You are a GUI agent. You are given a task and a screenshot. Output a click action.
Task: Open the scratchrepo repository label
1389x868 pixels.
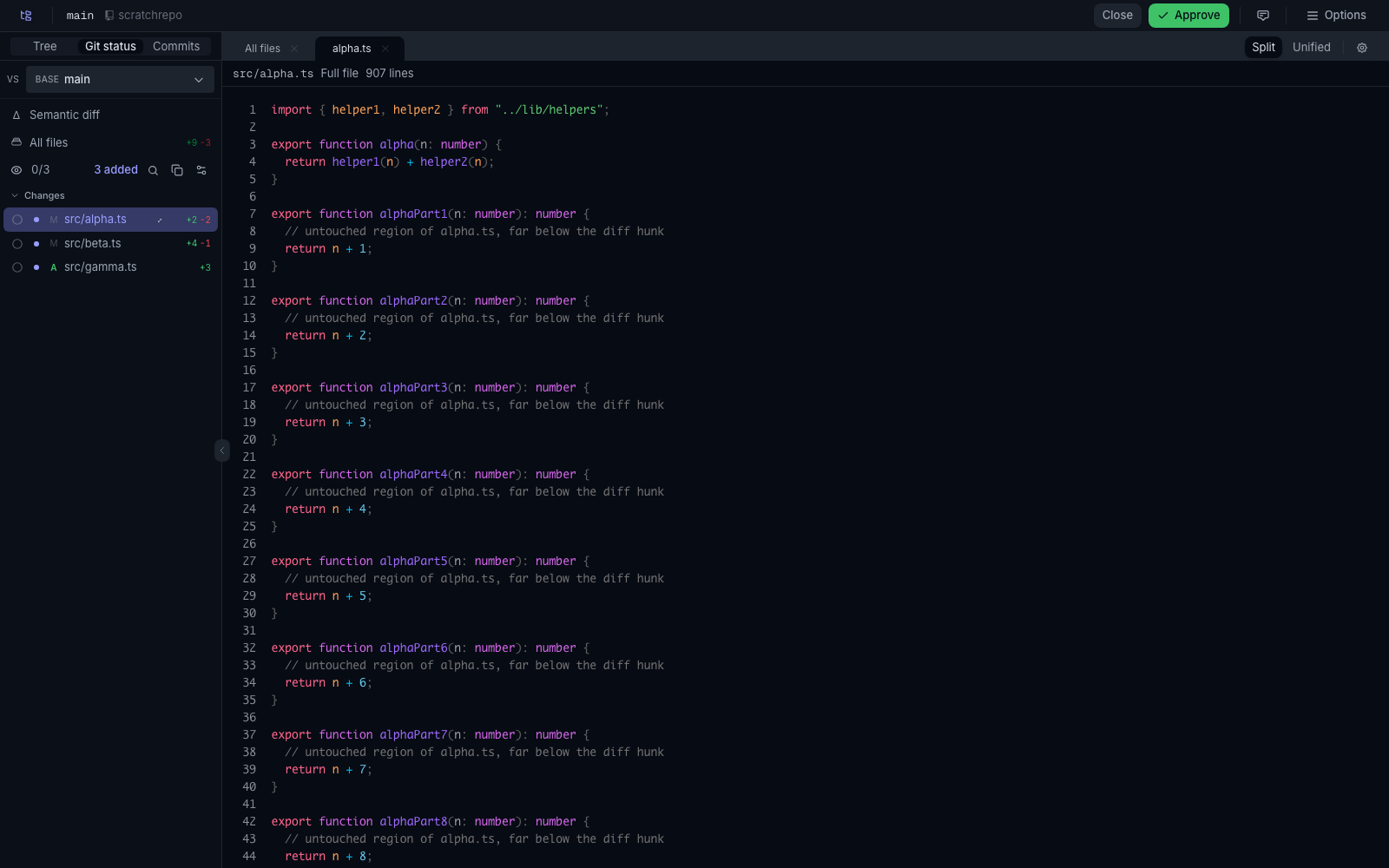(143, 16)
